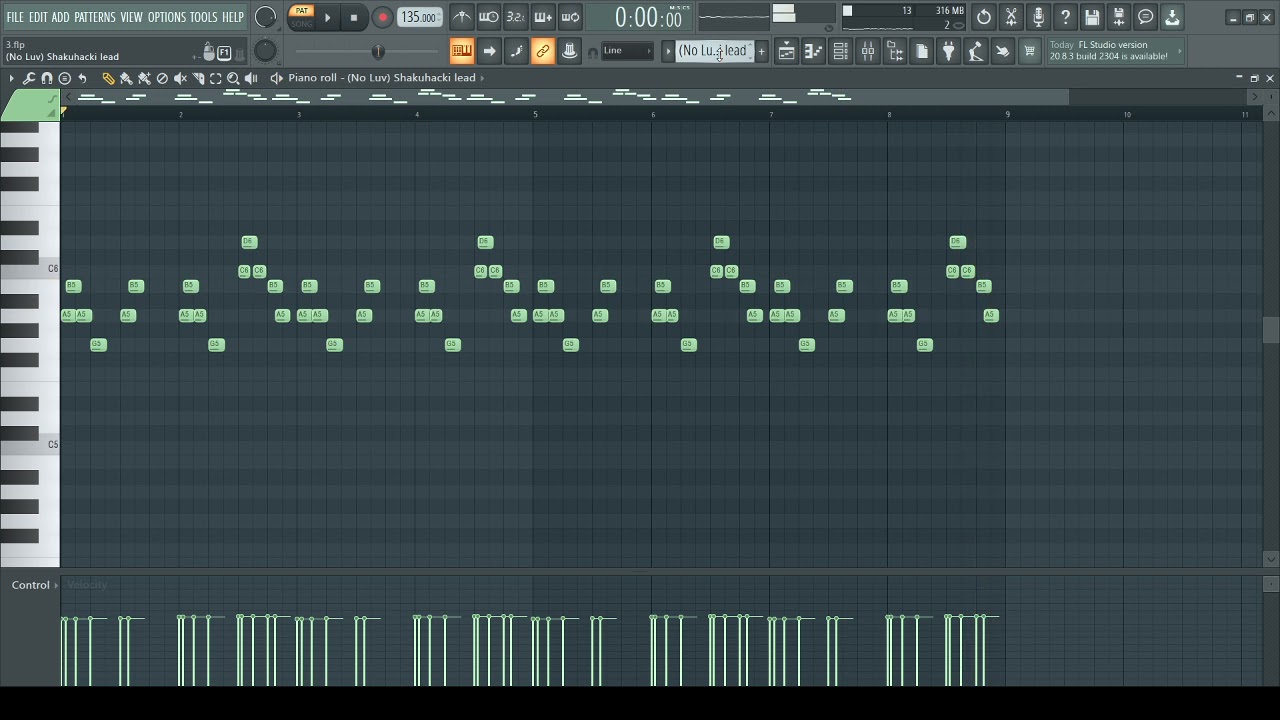Open the Piano roll window icon

pyautogui.click(x=814, y=51)
